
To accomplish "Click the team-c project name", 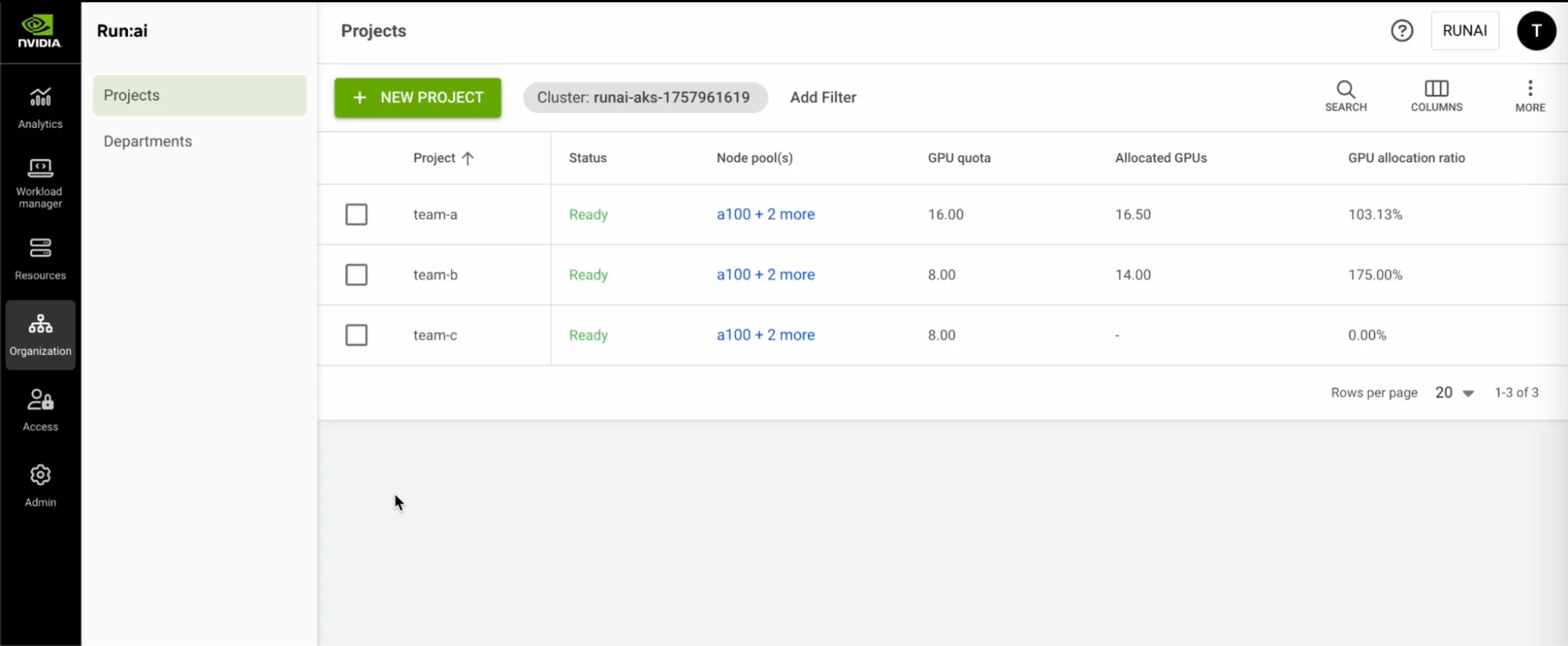I will pos(435,336).
